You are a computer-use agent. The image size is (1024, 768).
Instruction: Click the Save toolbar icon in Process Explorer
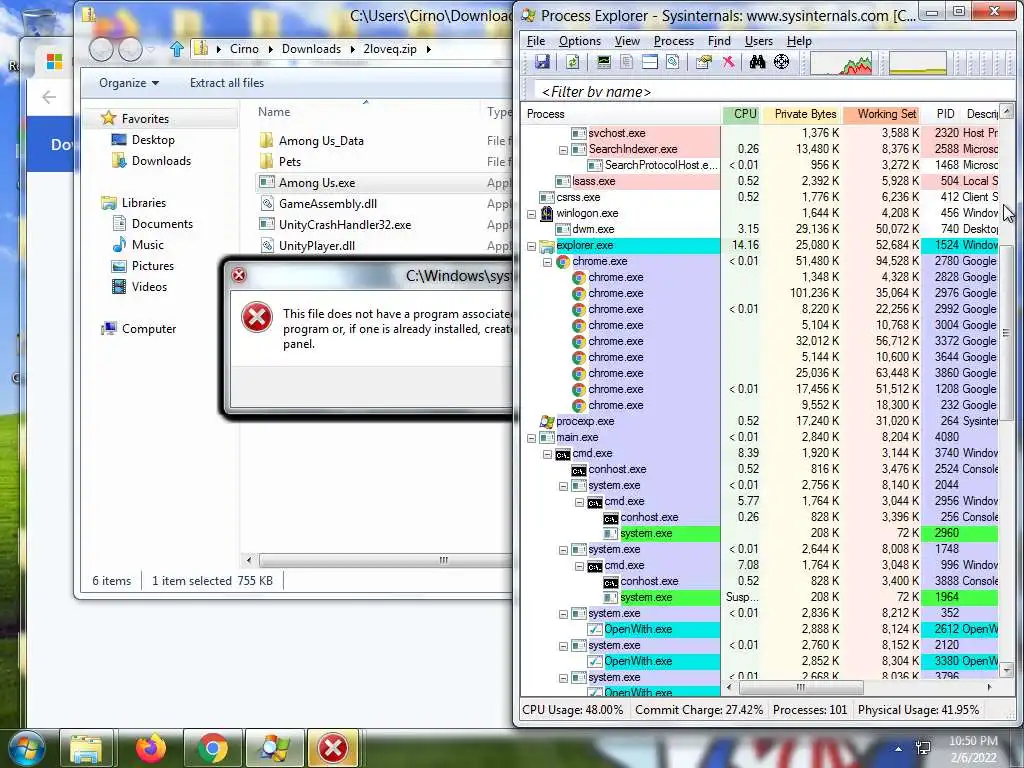tap(542, 62)
